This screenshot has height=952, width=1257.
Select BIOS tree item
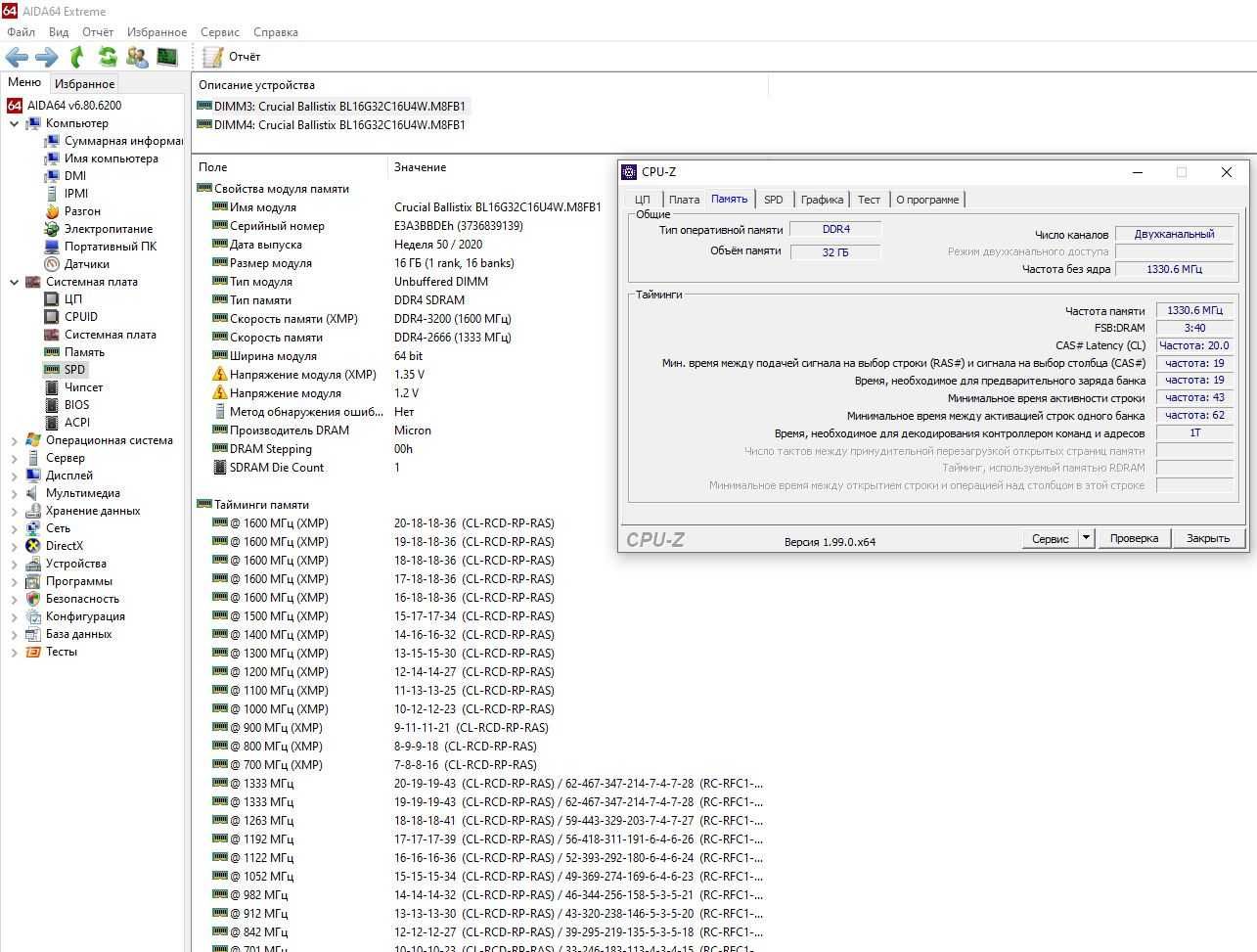pos(76,405)
